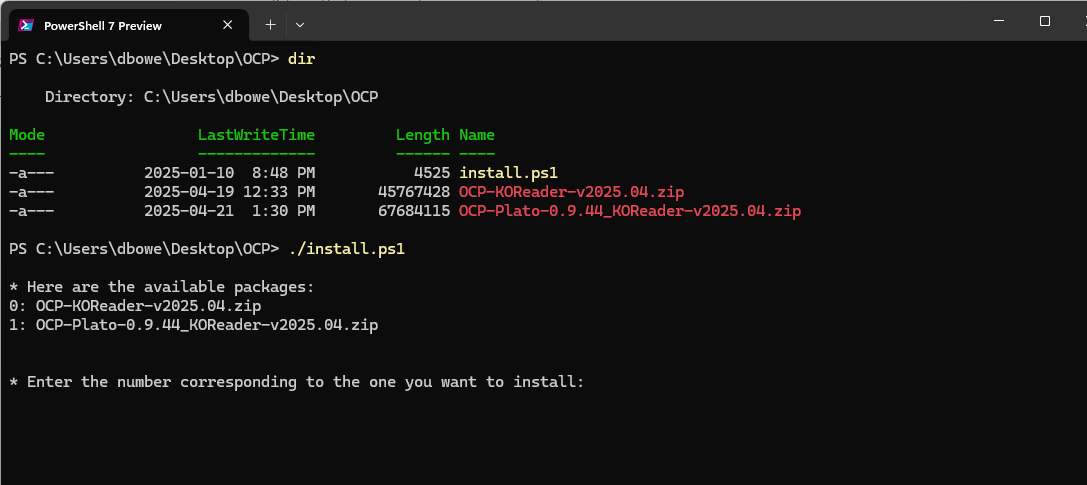
Task: Click the red OCP-KOReader zip file name
Action: coord(571,192)
